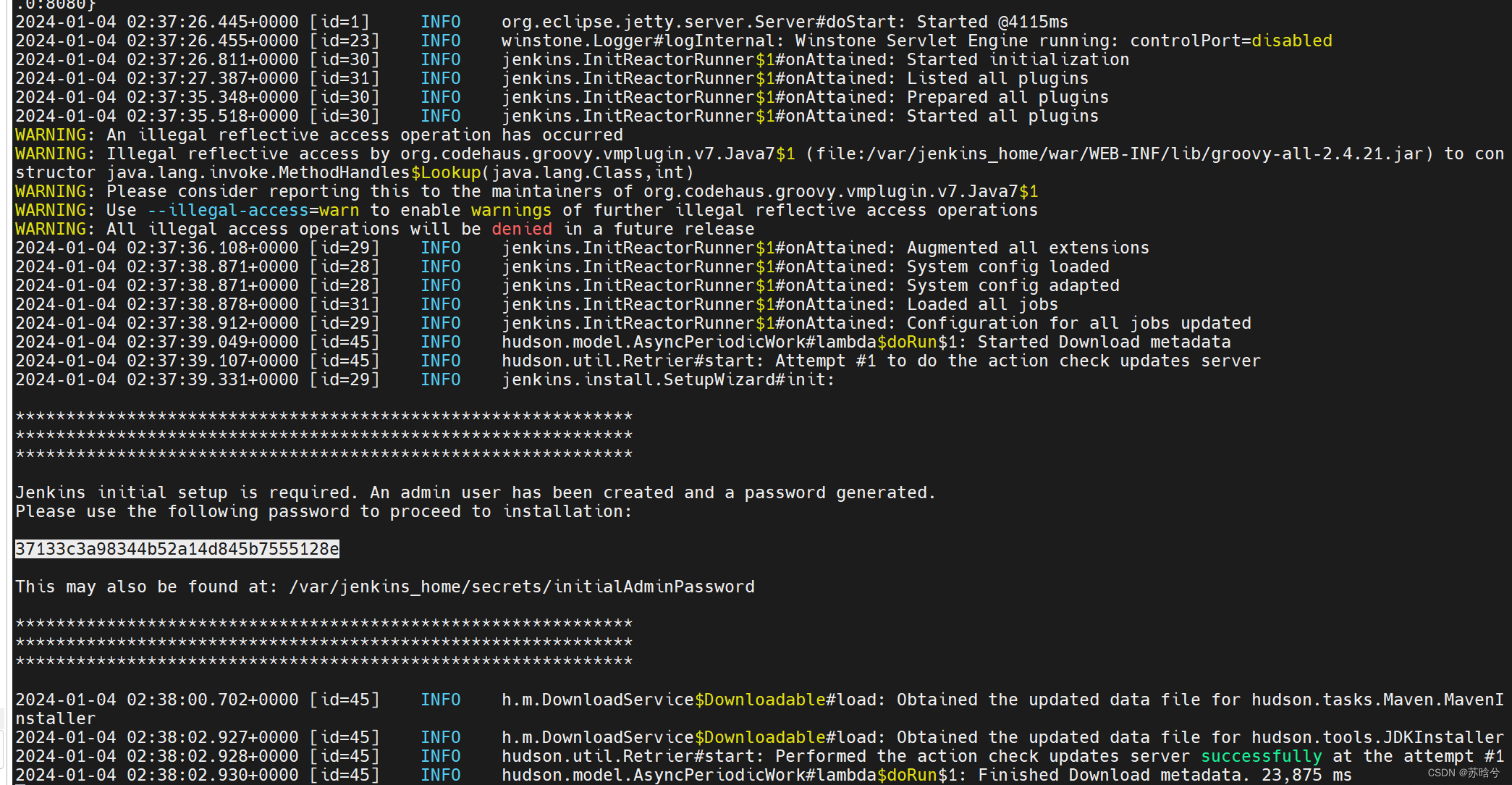Click the 'Augmented all extensions' log message
This screenshot has width=1512, height=785.
coord(1028,248)
